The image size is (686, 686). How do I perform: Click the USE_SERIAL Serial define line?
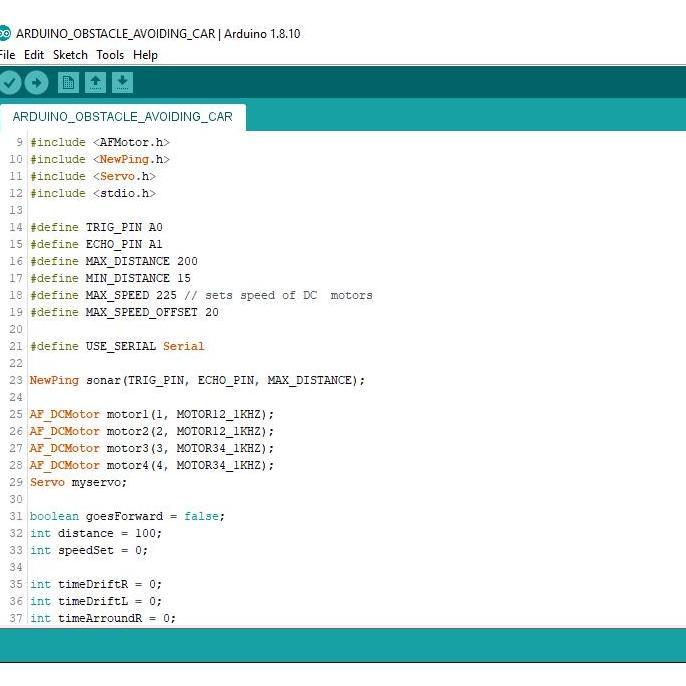click(117, 346)
